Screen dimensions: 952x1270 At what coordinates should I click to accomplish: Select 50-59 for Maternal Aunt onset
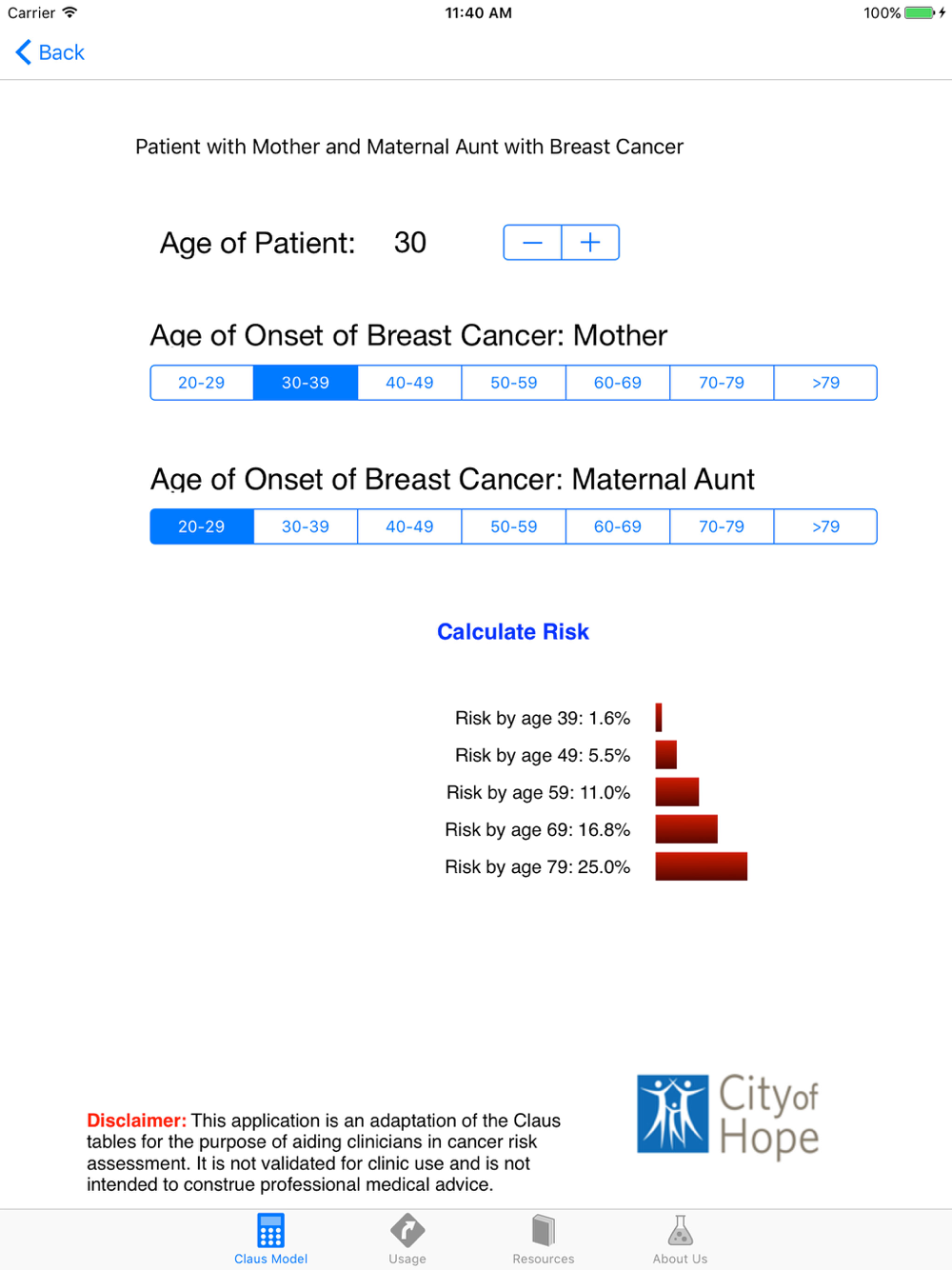click(x=514, y=526)
